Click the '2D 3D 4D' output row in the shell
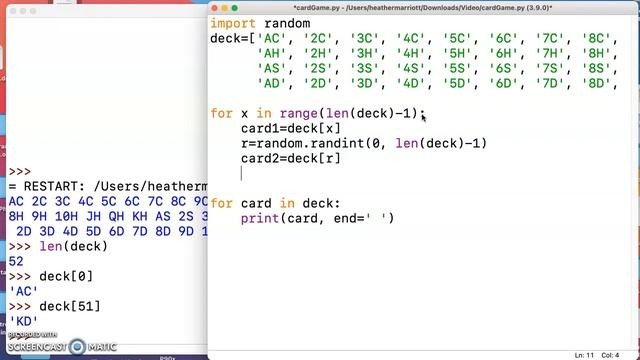This screenshot has height=360, width=640. pos(111,231)
